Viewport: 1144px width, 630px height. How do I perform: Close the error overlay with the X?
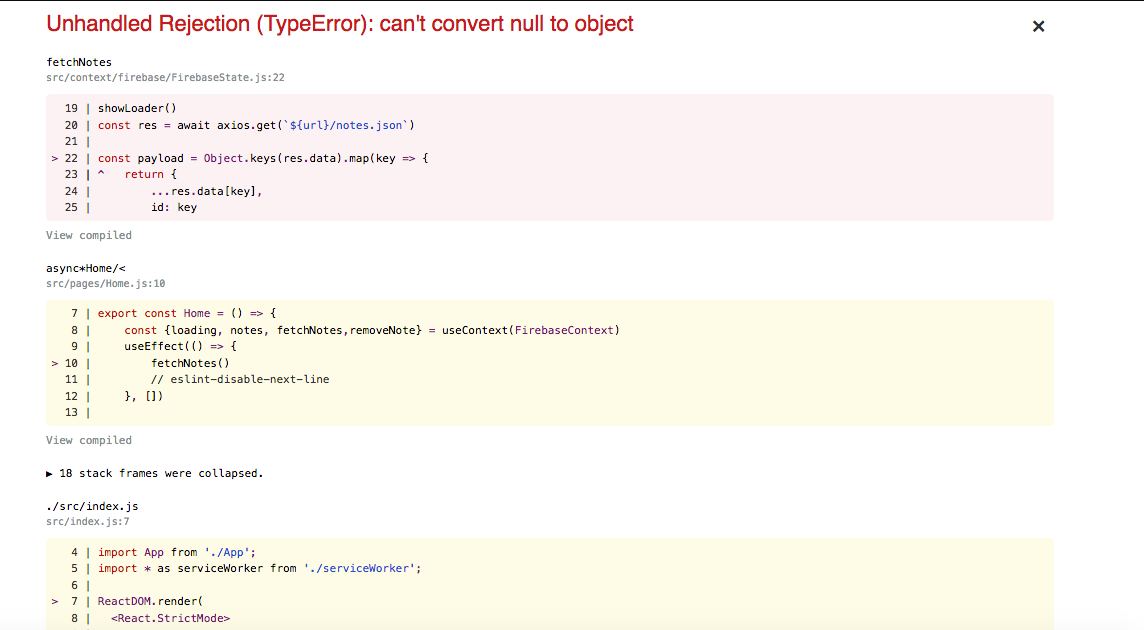click(1038, 26)
